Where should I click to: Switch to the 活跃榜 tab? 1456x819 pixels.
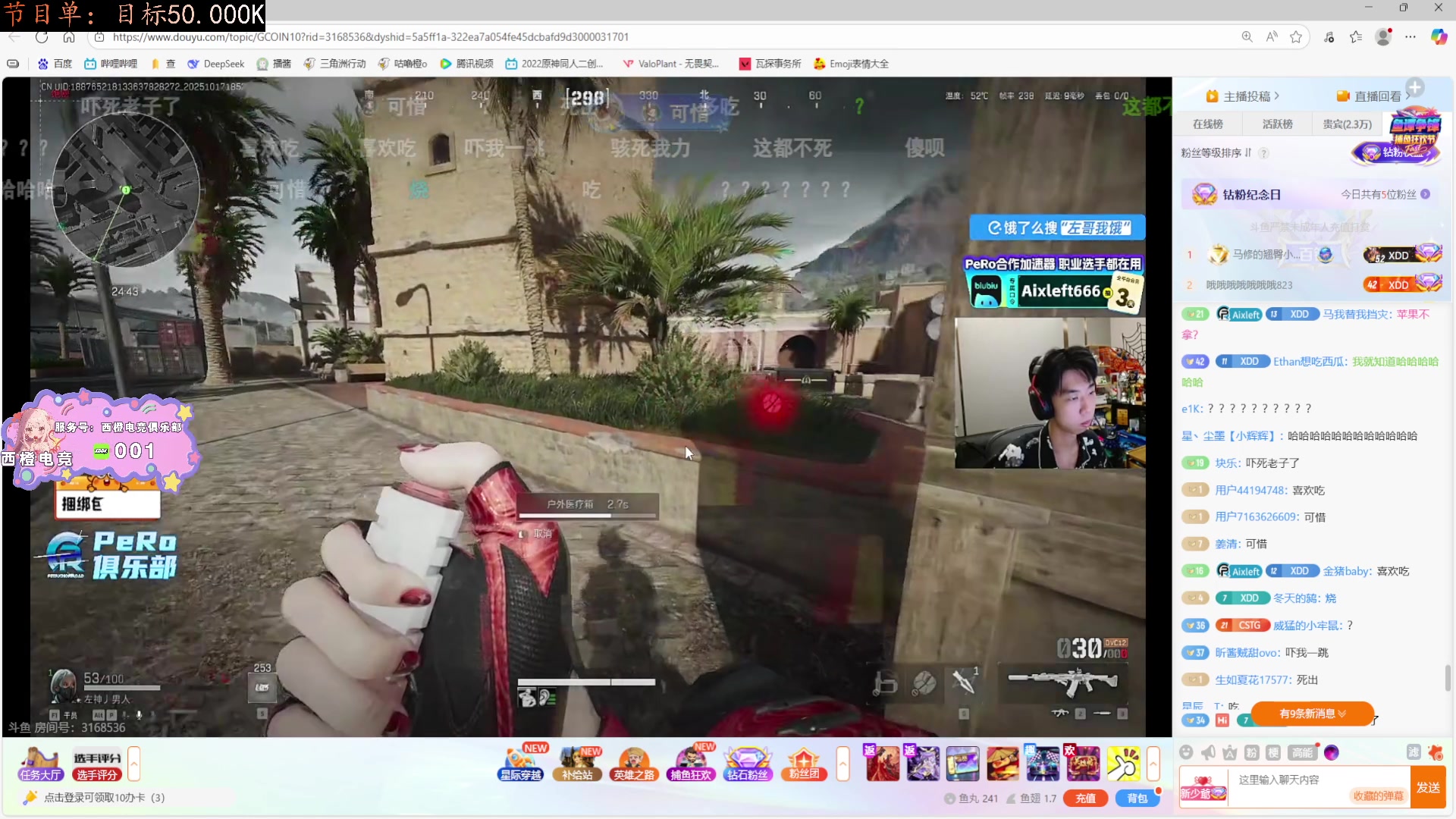click(x=1277, y=124)
